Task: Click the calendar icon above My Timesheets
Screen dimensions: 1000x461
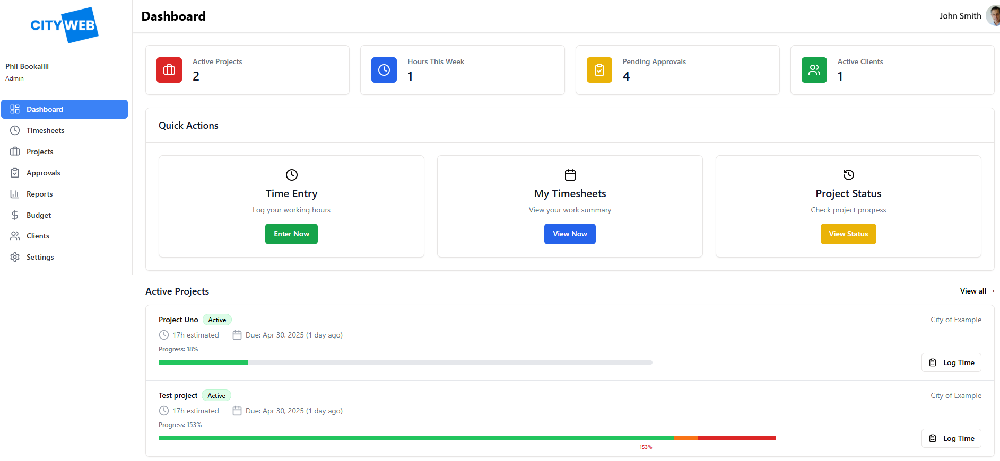Action: point(571,175)
